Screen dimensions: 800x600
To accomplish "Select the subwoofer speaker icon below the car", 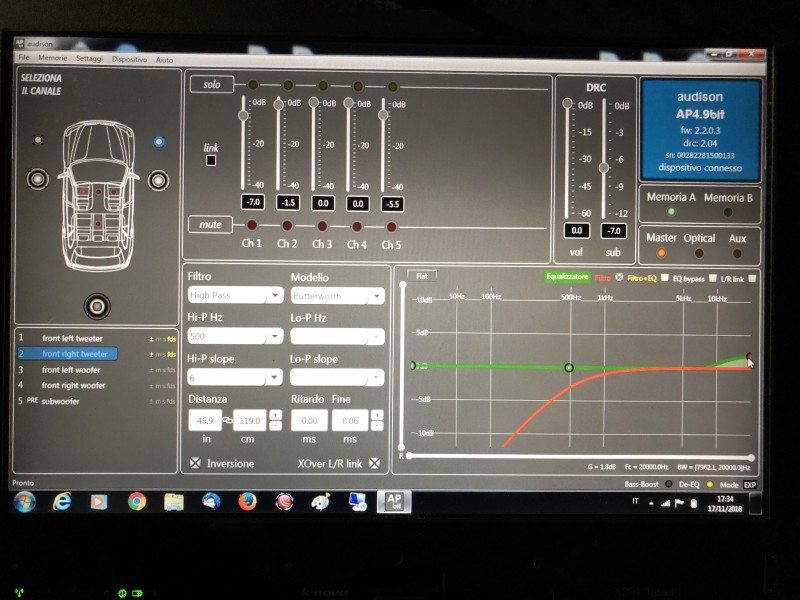I will point(97,306).
